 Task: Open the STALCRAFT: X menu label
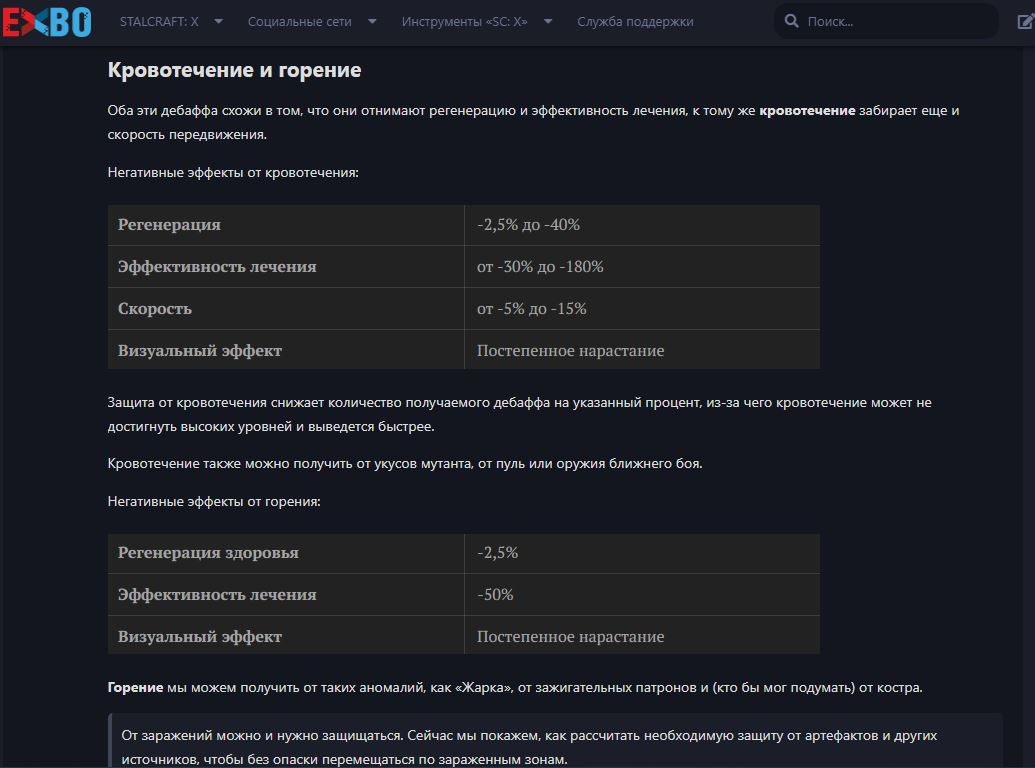click(159, 21)
